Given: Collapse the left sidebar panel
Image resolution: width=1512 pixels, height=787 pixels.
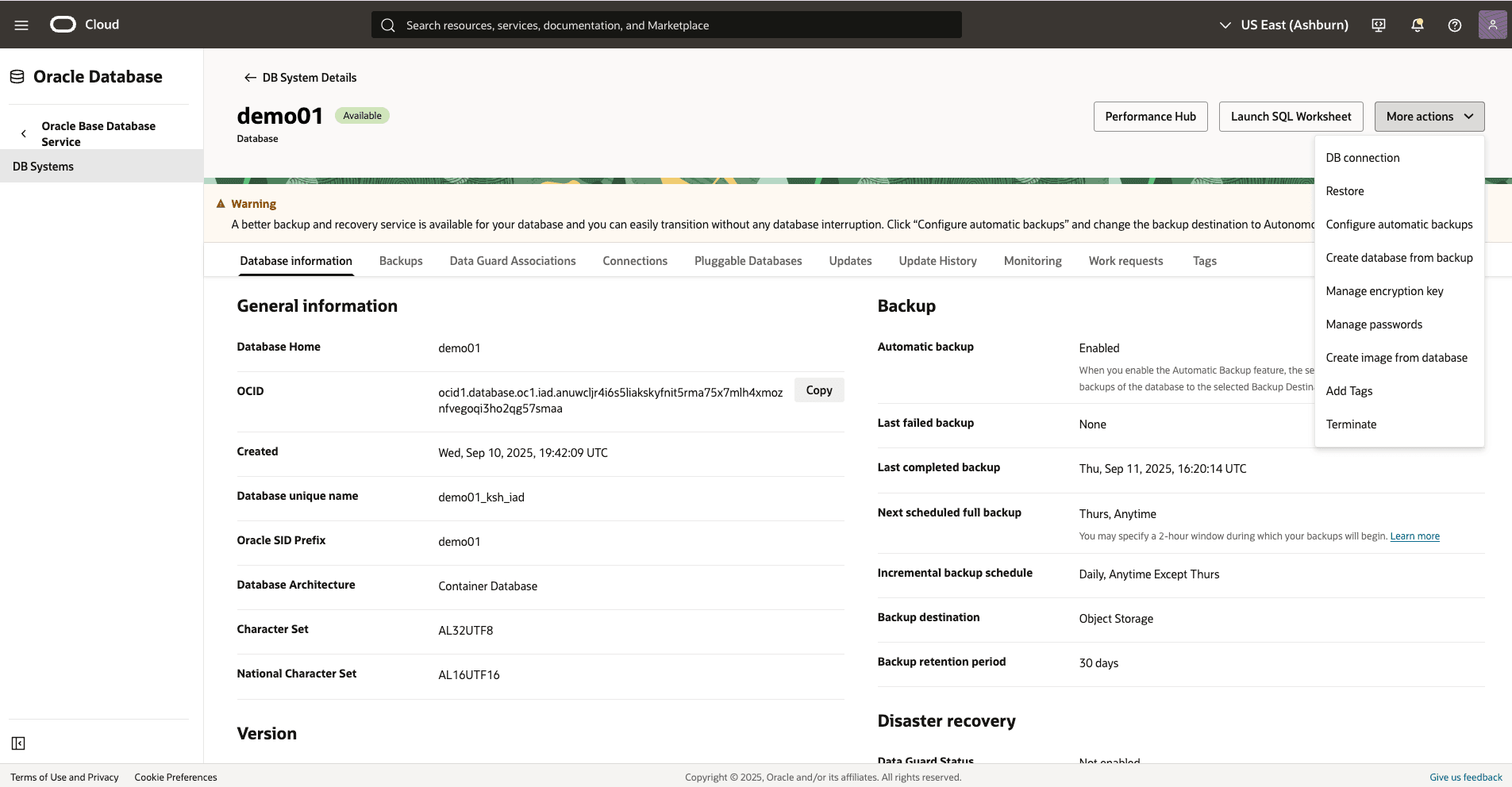Looking at the screenshot, I should coord(17,743).
